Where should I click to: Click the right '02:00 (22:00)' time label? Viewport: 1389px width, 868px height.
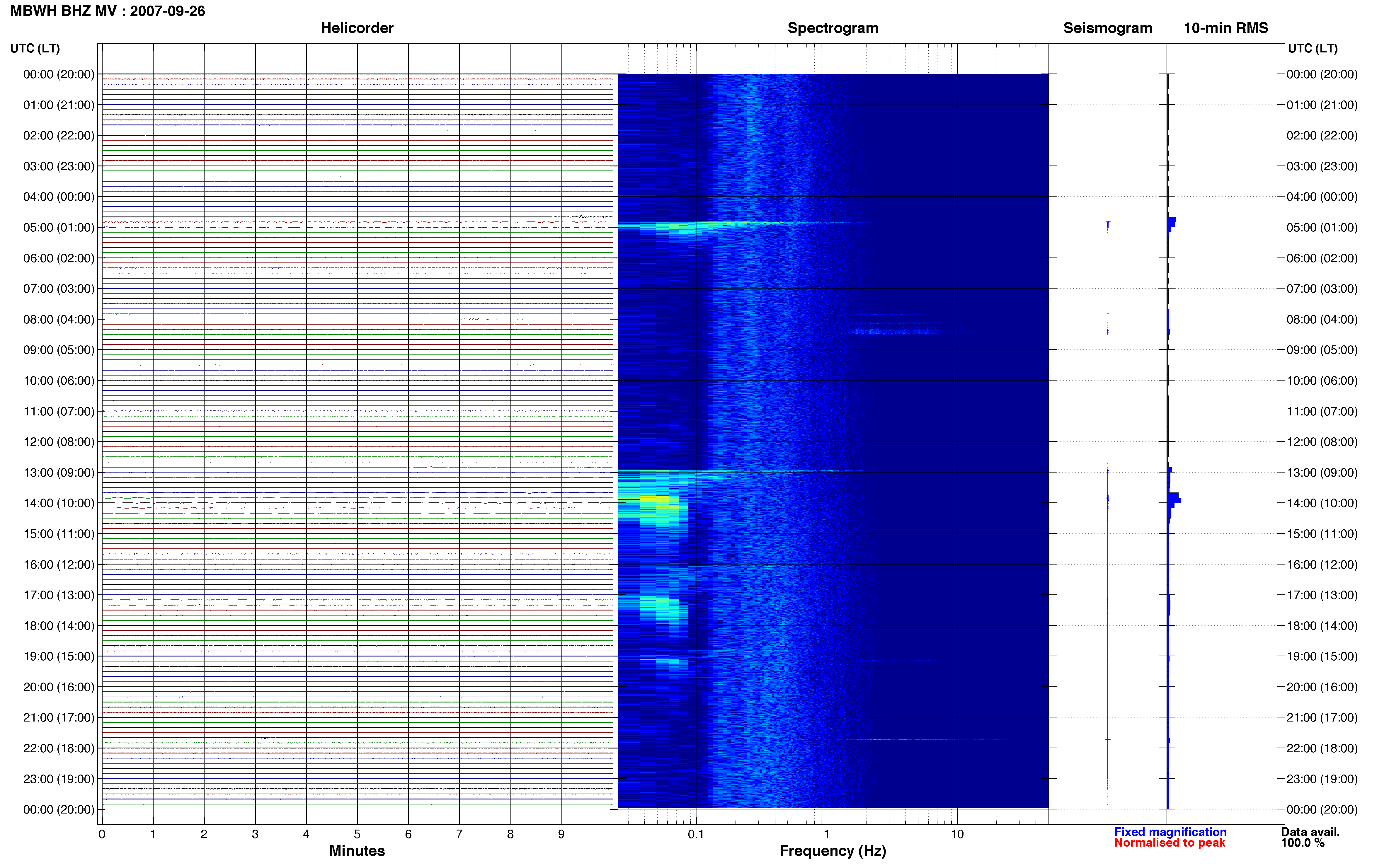pyautogui.click(x=1322, y=135)
